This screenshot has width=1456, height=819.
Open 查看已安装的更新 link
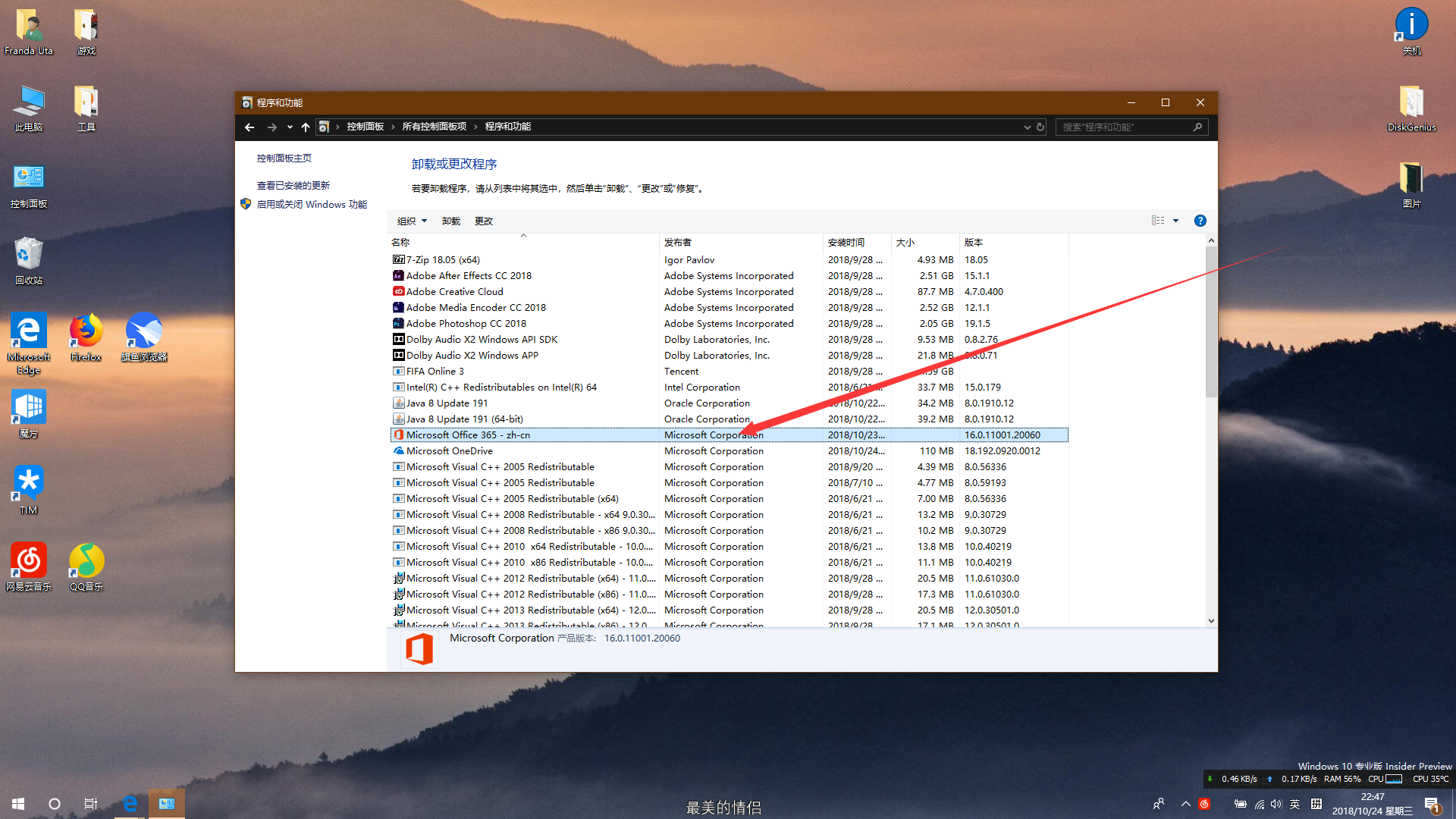point(292,185)
